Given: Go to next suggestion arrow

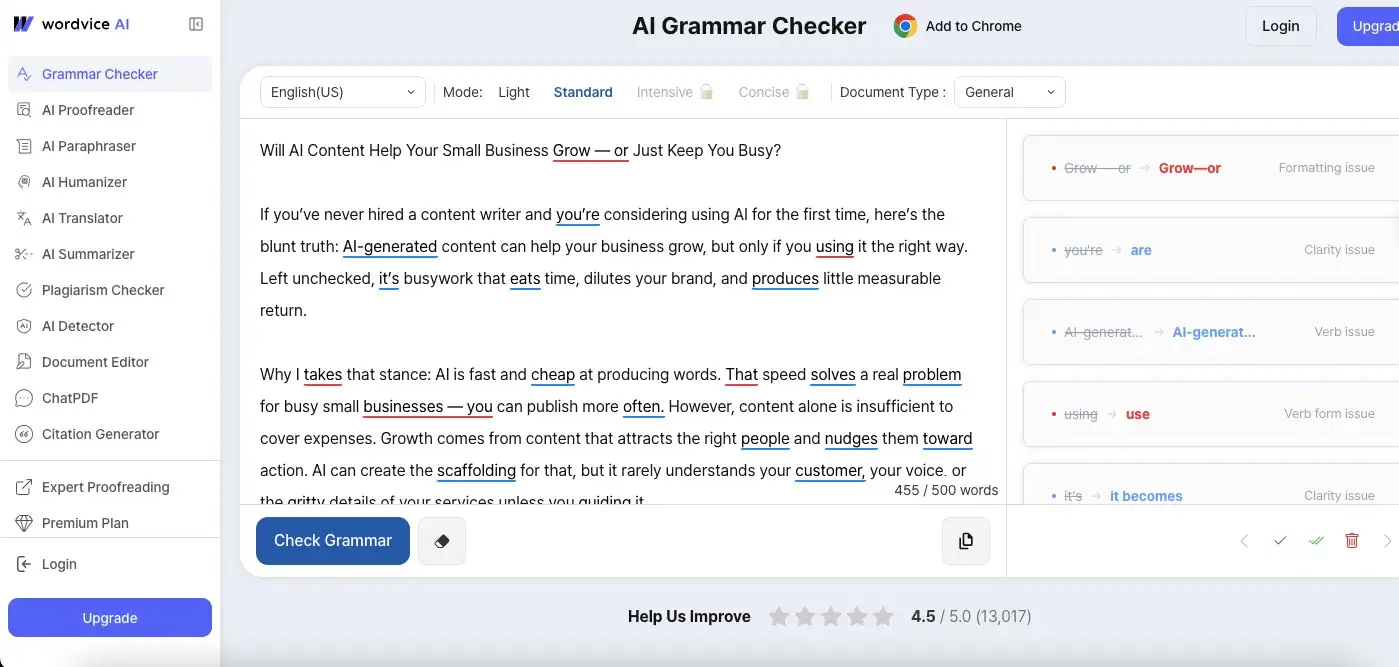Looking at the screenshot, I should coord(1387,541).
